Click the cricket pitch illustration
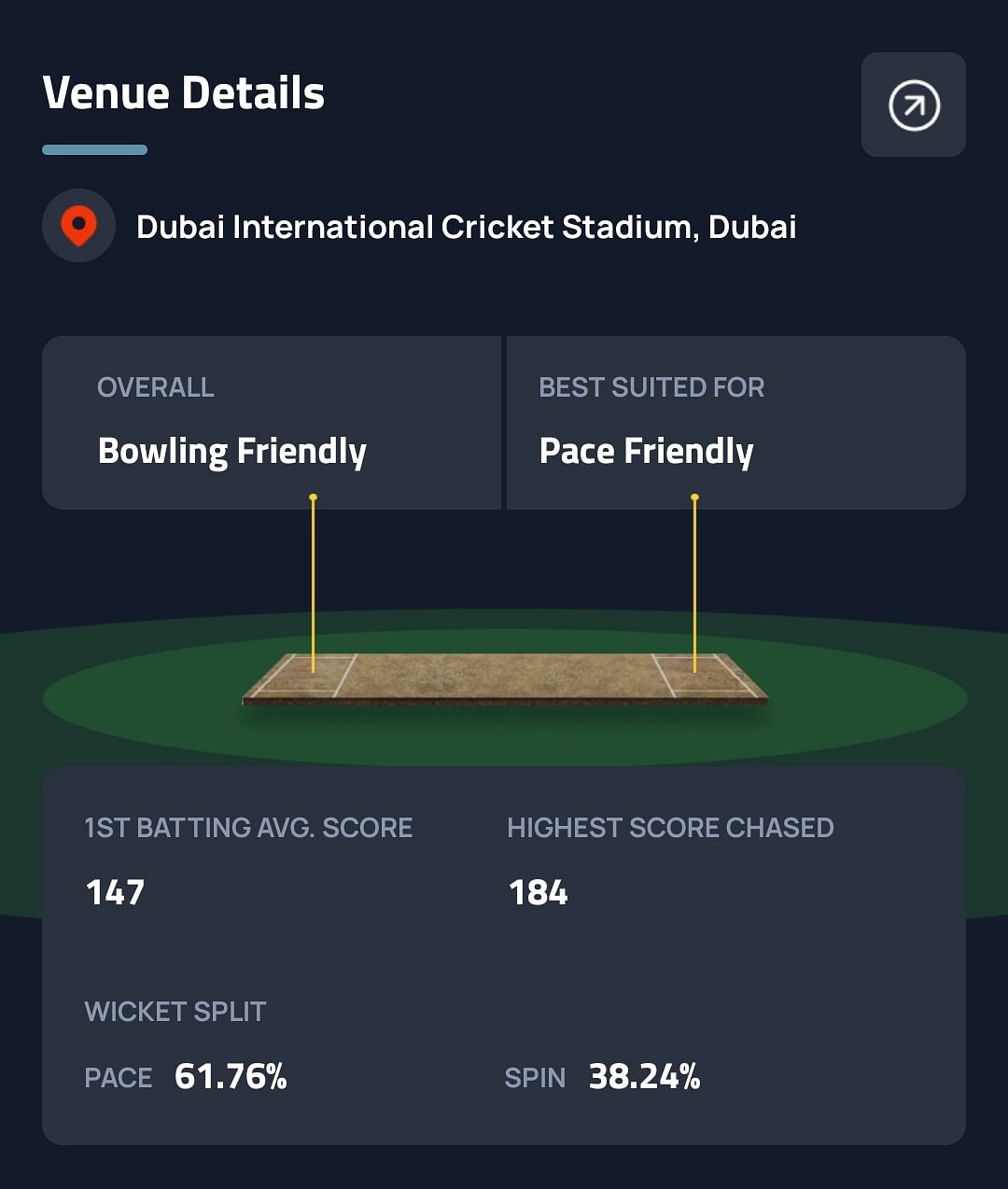 (x=504, y=678)
